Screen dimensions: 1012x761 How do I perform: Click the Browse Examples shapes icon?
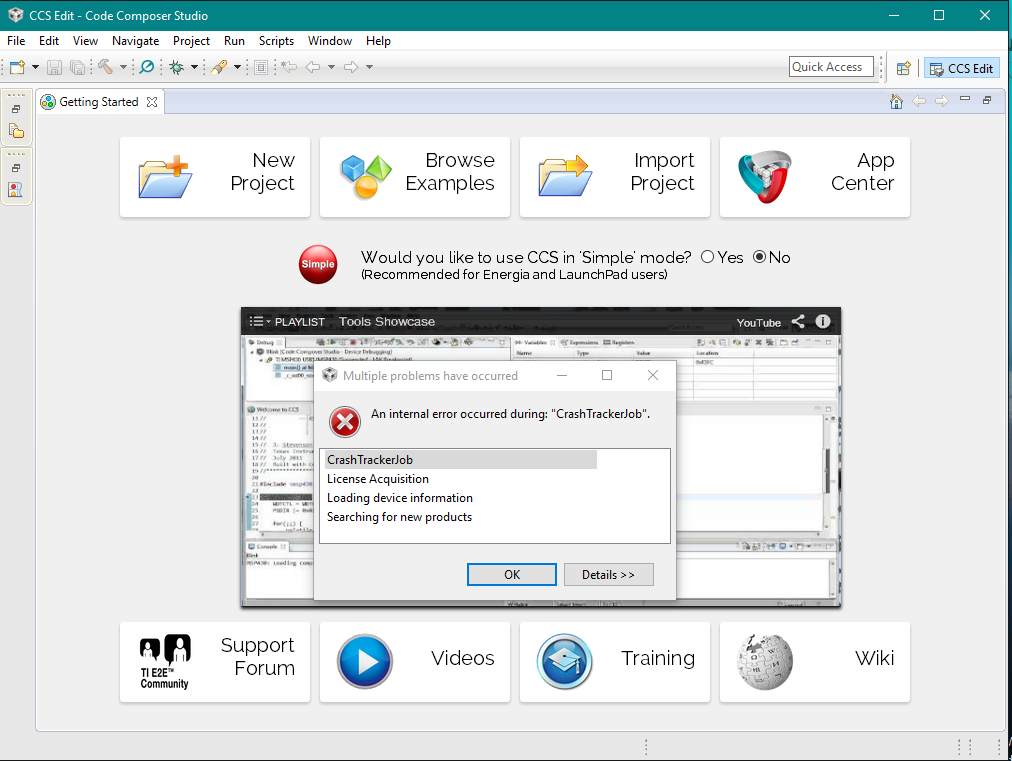click(365, 177)
